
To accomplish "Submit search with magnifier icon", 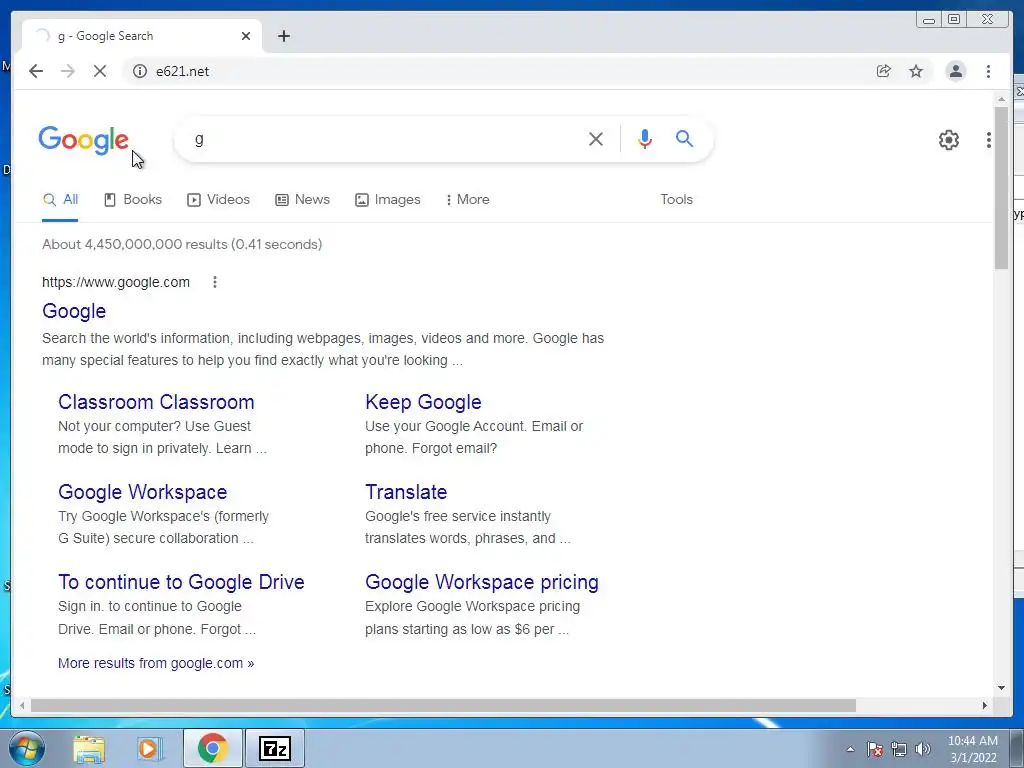I will coord(684,138).
